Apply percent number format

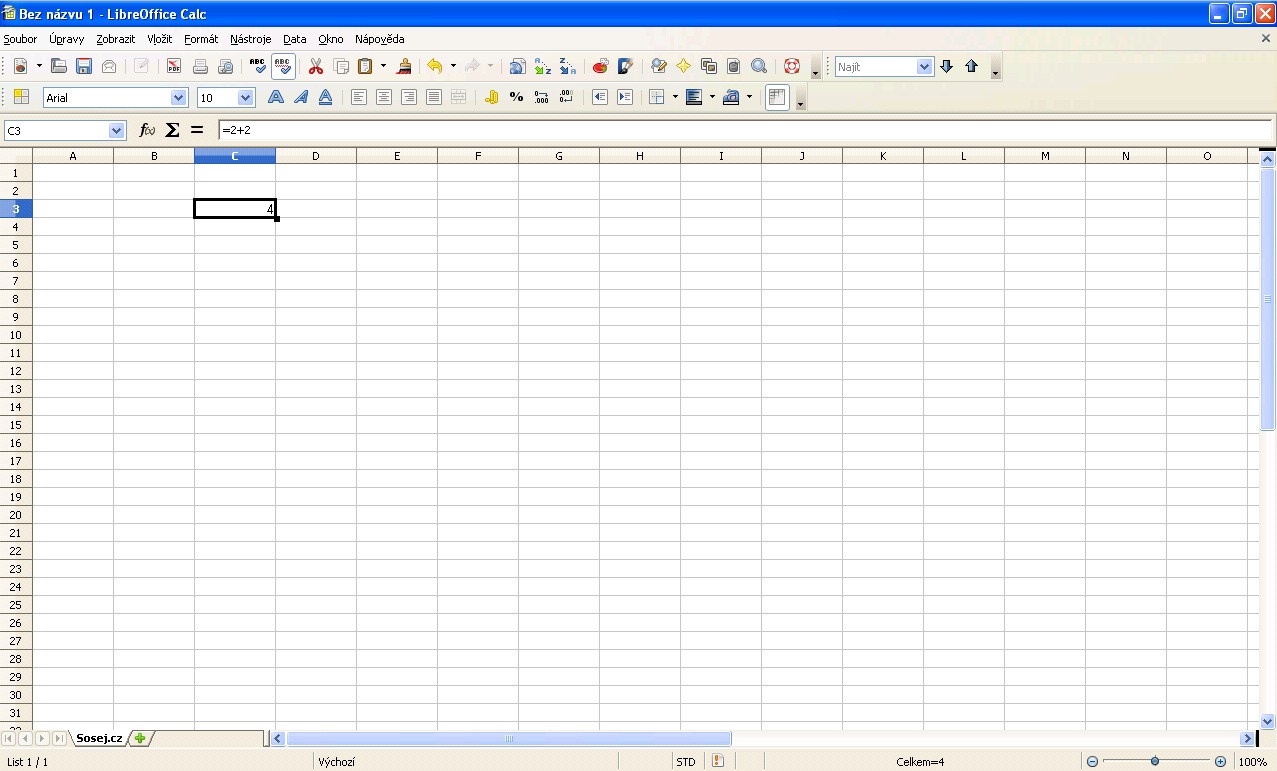(x=516, y=97)
